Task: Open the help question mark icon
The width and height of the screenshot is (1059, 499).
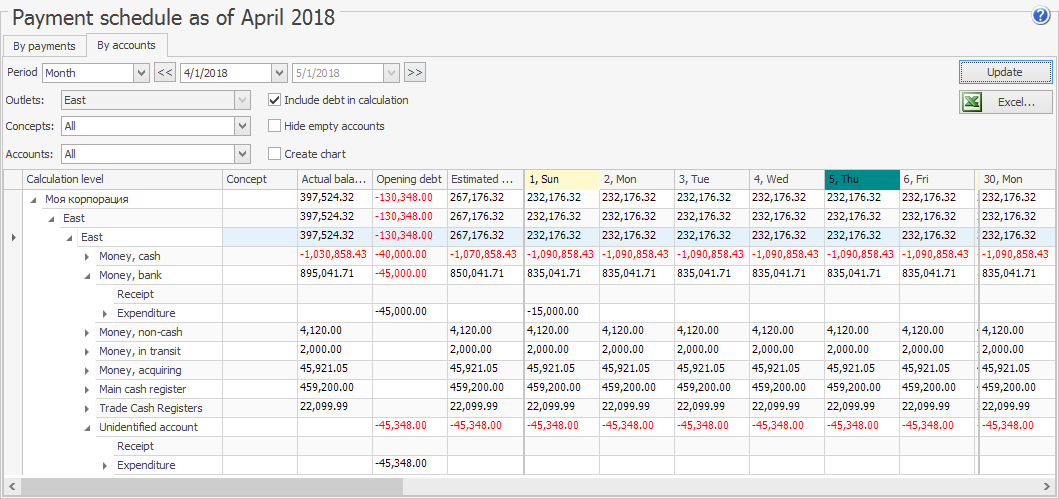Action: click(1040, 16)
